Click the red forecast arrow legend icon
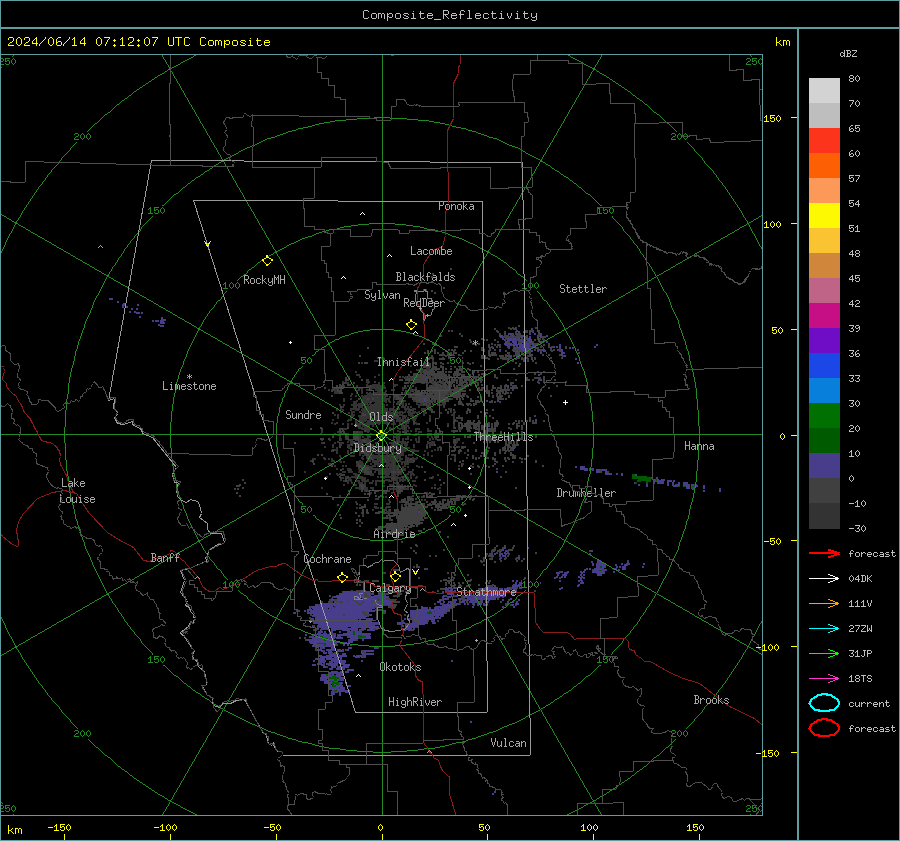Viewport: 900px width, 841px height. tap(824, 553)
